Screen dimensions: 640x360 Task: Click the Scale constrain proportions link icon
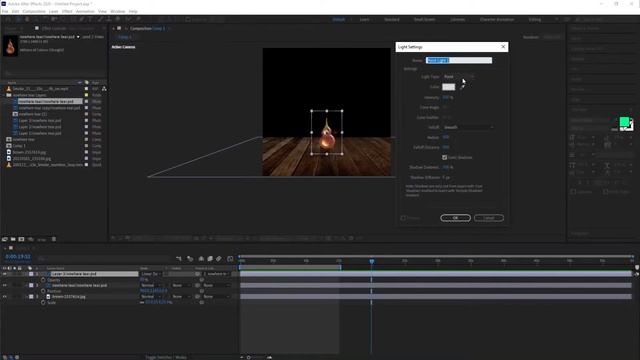tap(142, 302)
